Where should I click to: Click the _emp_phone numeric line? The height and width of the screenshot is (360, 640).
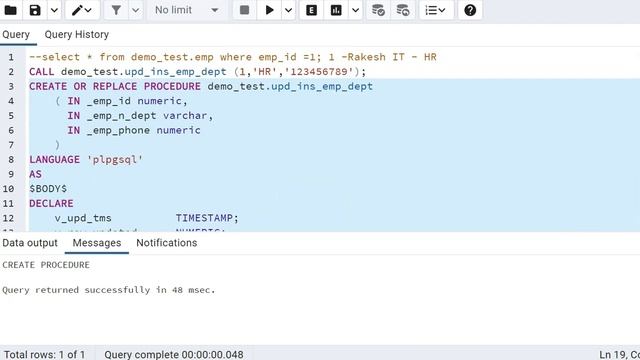coord(134,130)
